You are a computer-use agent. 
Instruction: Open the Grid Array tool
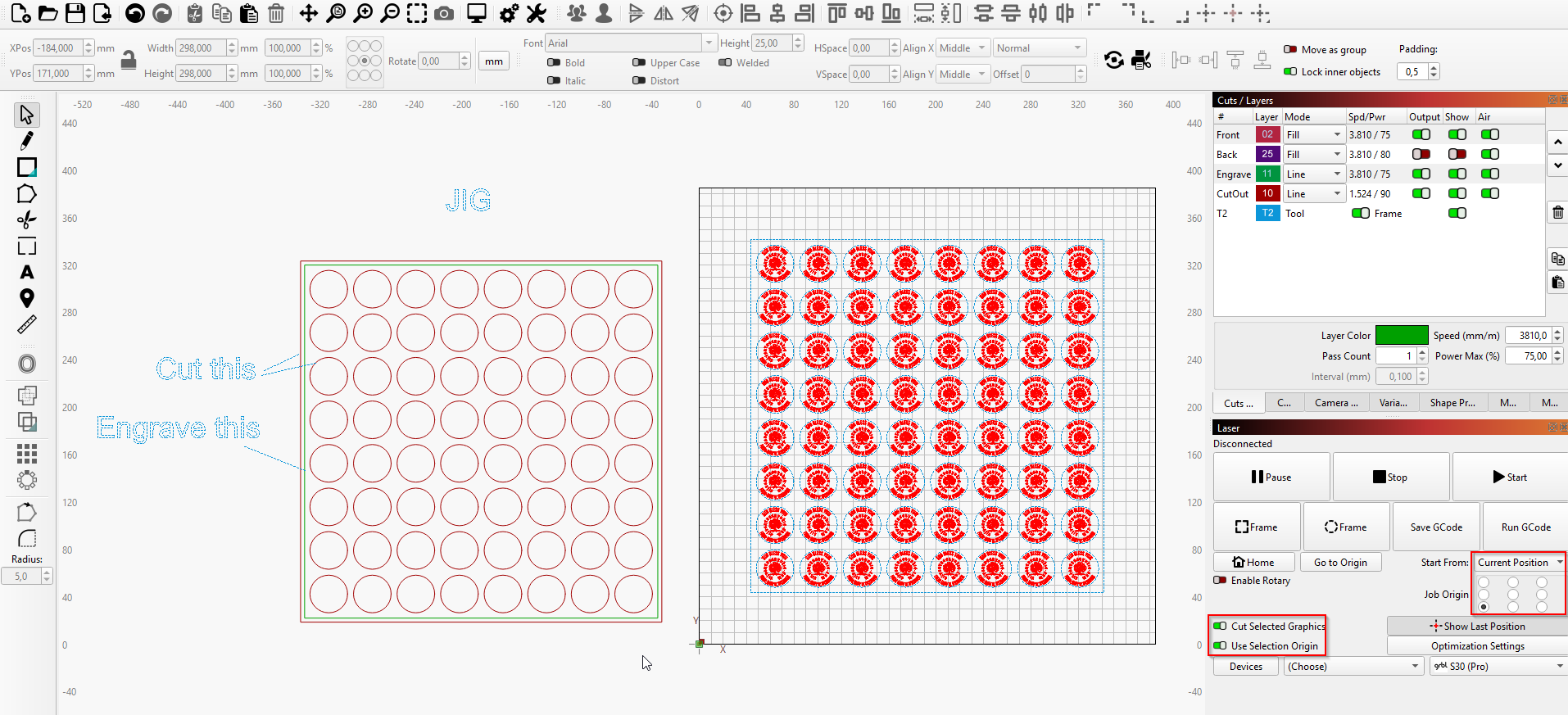tap(26, 453)
